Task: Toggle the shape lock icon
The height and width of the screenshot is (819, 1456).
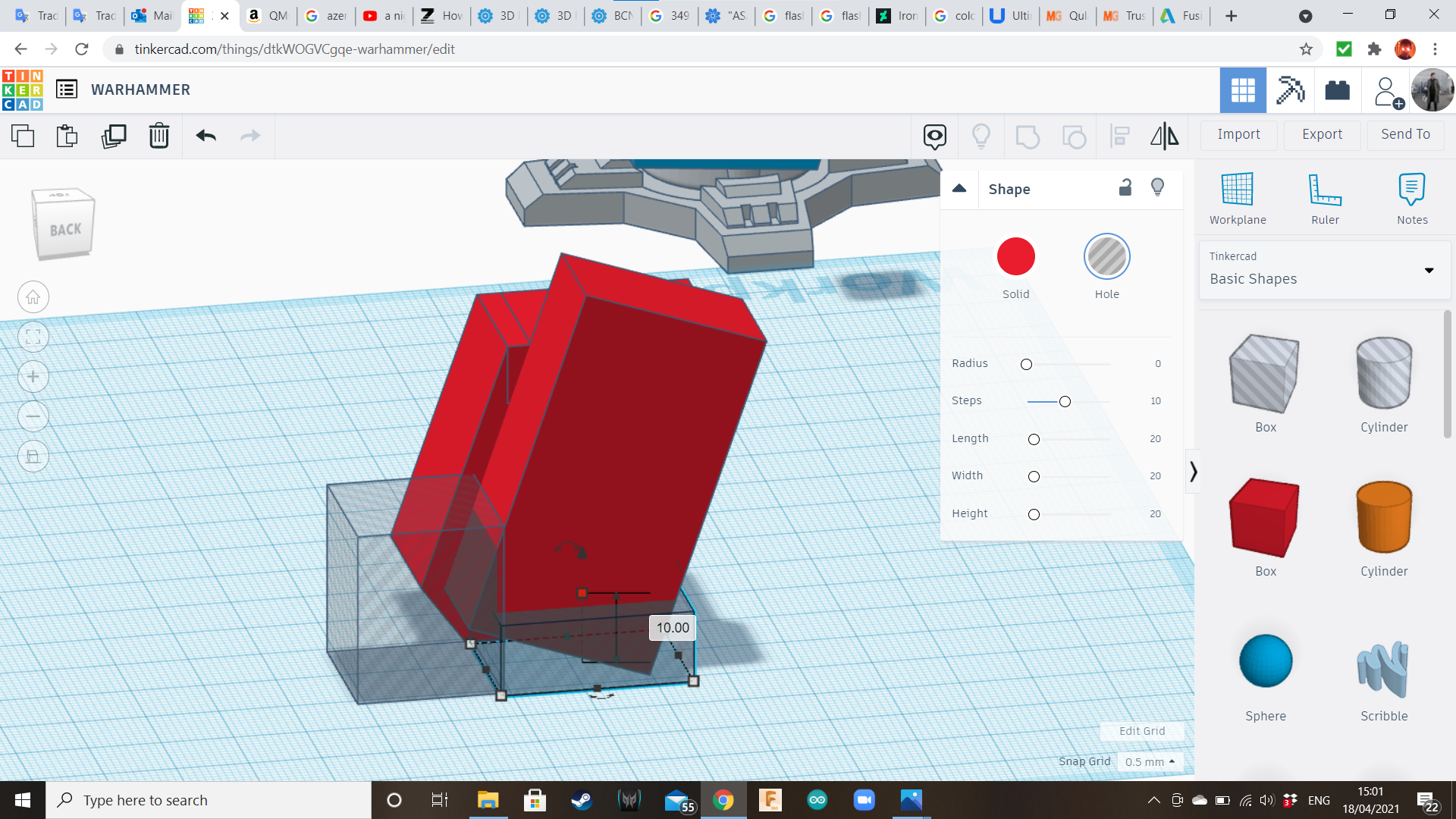Action: point(1125,187)
